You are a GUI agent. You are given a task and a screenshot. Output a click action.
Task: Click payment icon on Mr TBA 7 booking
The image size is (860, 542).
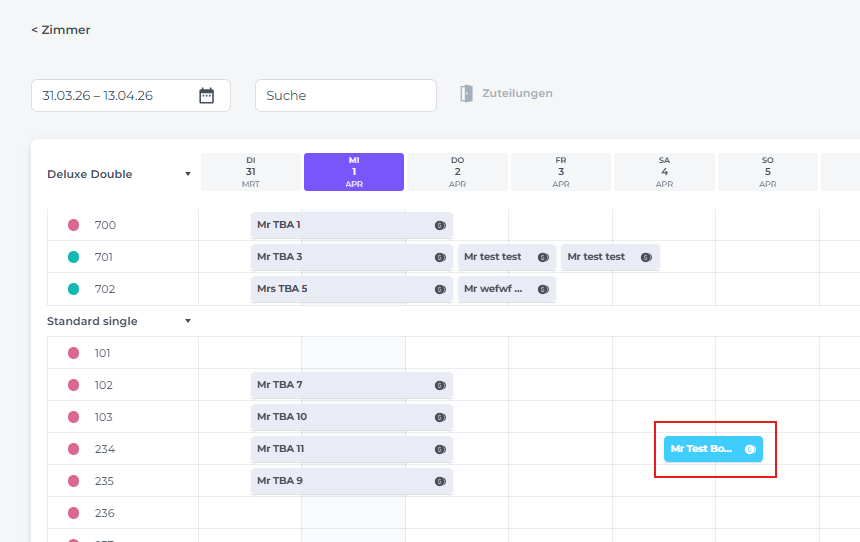click(440, 385)
